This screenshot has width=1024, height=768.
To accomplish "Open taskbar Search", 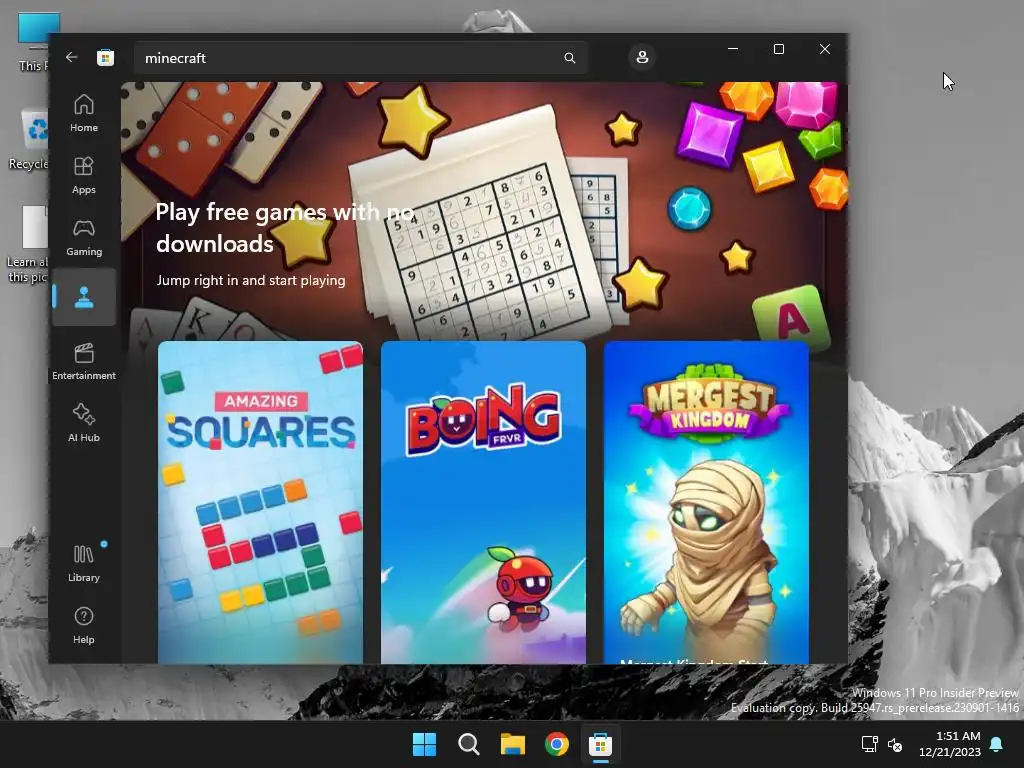I will pyautogui.click(x=468, y=744).
